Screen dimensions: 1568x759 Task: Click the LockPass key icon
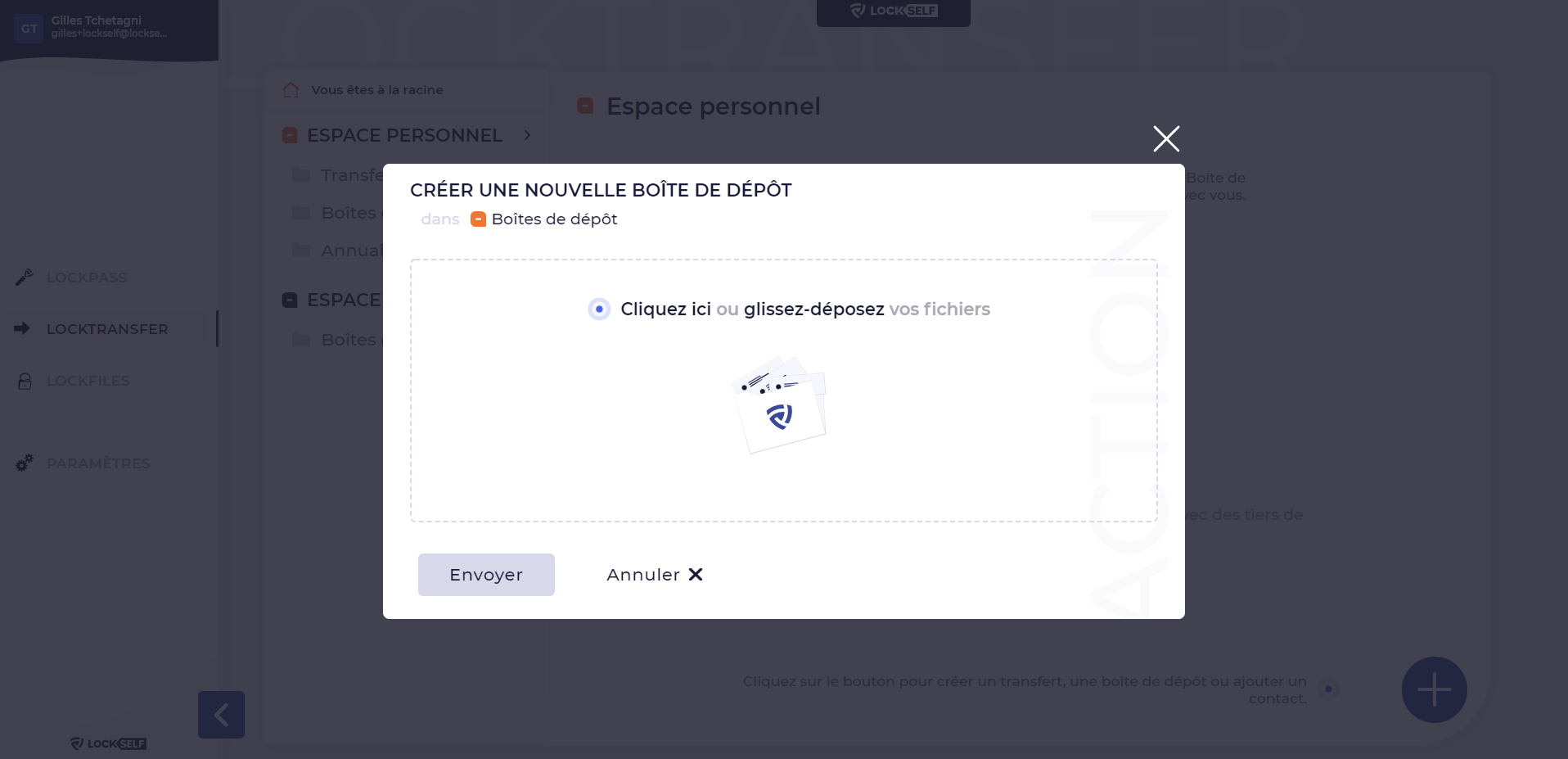25,278
